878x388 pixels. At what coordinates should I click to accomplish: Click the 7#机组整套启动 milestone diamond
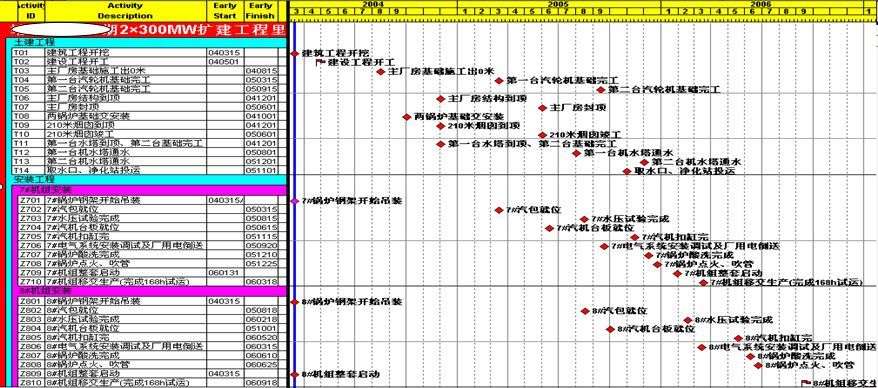click(x=678, y=273)
